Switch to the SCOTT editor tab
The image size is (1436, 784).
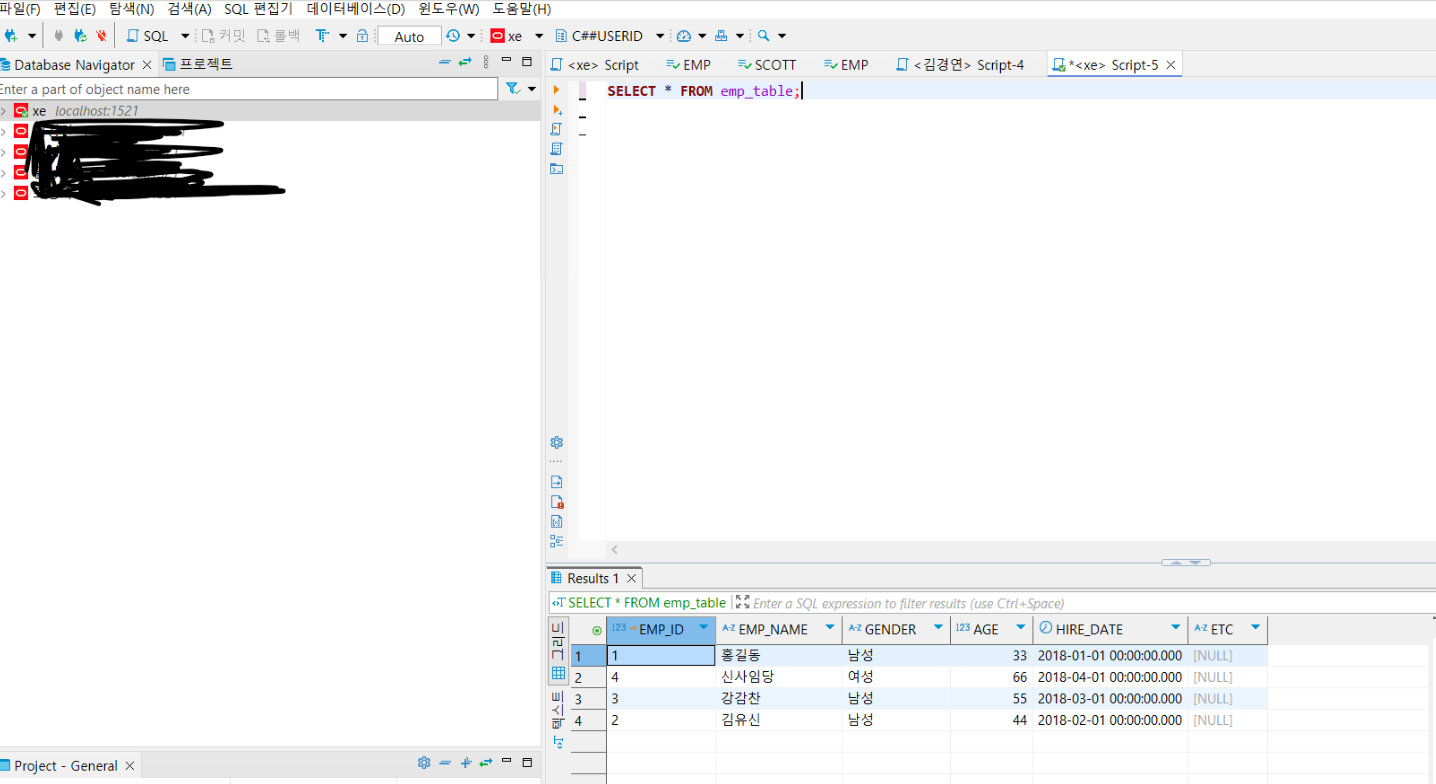tap(767, 64)
